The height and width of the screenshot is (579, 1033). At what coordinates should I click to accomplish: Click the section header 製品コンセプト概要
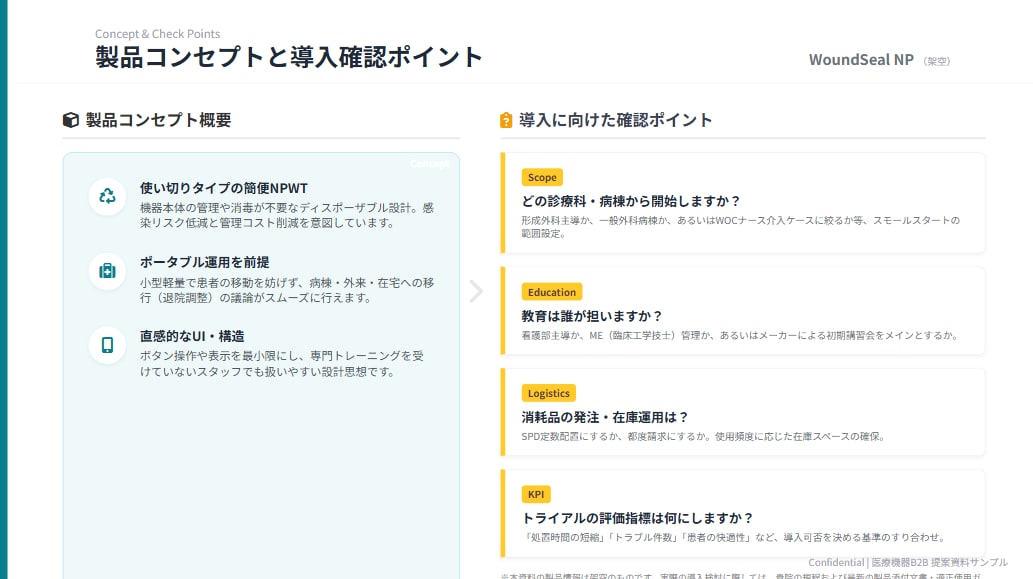[158, 120]
